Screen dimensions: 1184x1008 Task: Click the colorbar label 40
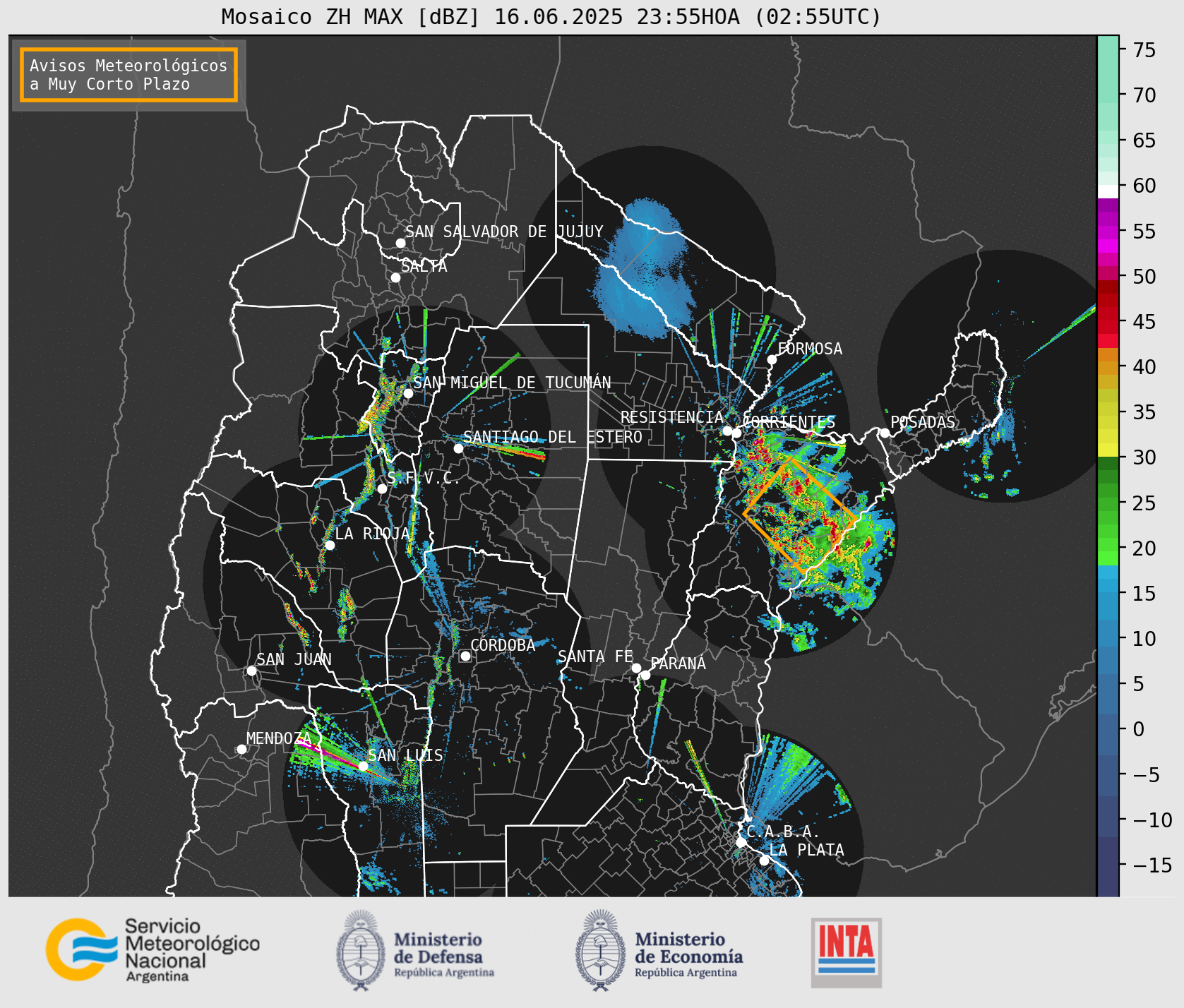point(1144,367)
